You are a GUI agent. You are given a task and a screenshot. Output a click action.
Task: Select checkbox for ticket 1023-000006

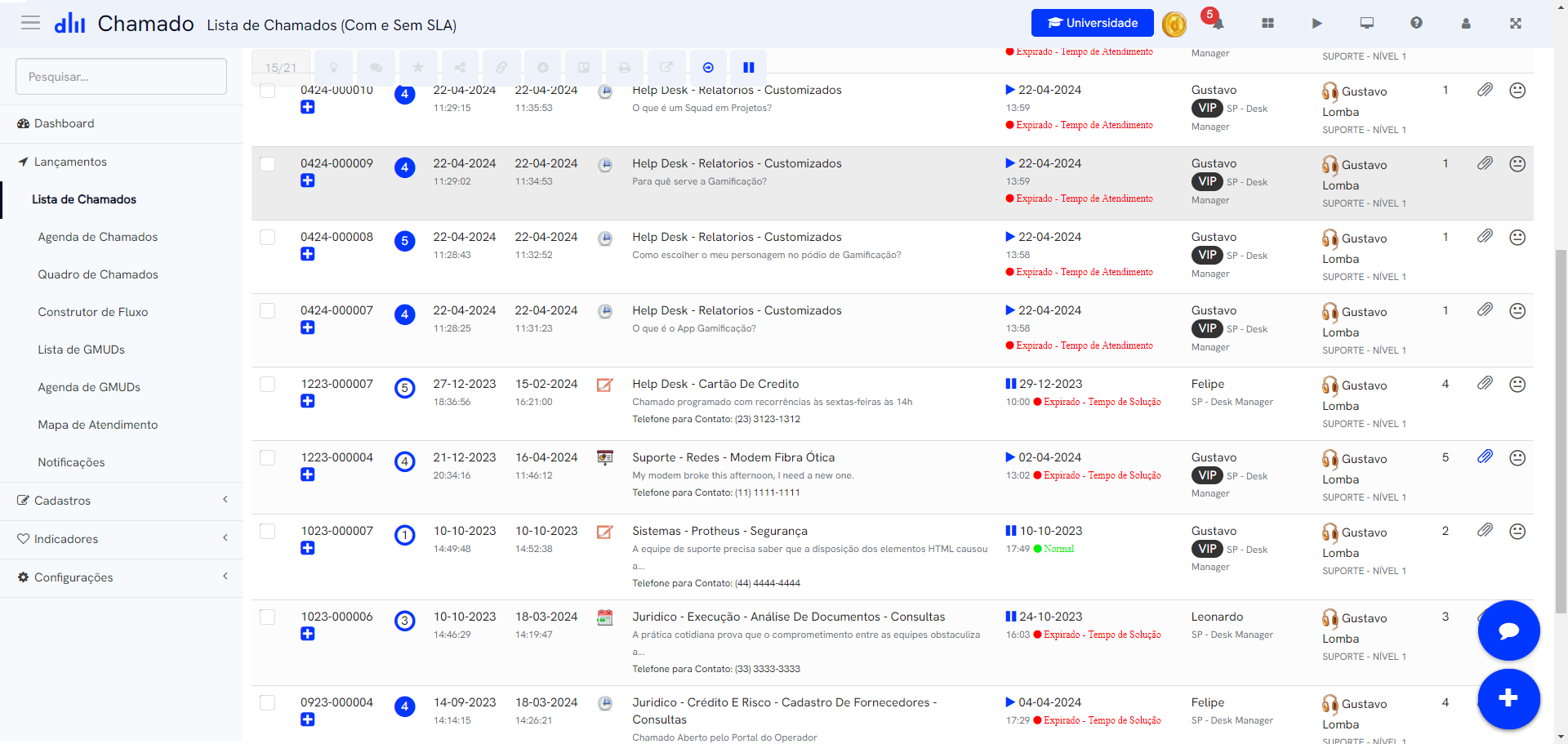coord(267,617)
